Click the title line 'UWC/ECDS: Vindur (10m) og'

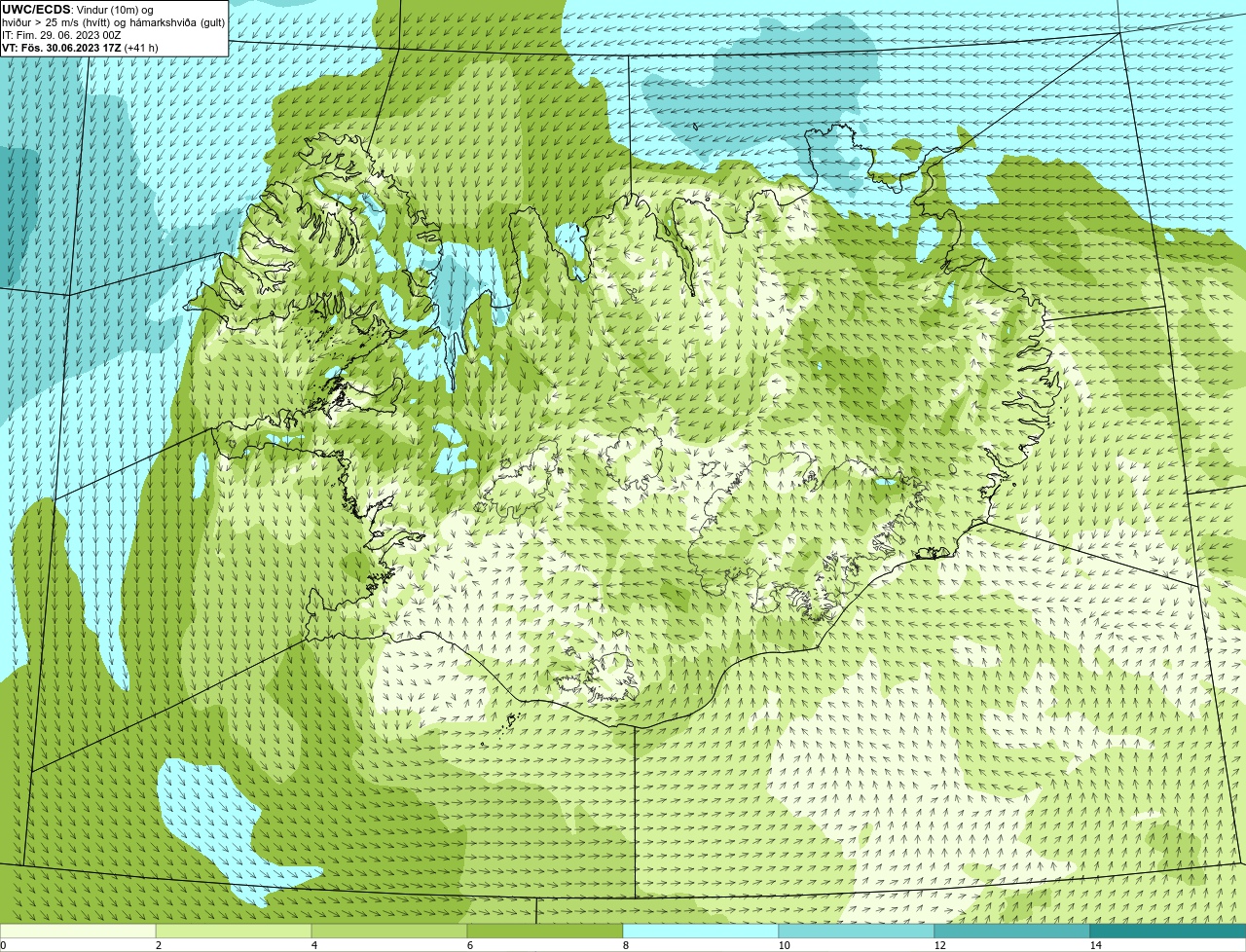pos(78,10)
